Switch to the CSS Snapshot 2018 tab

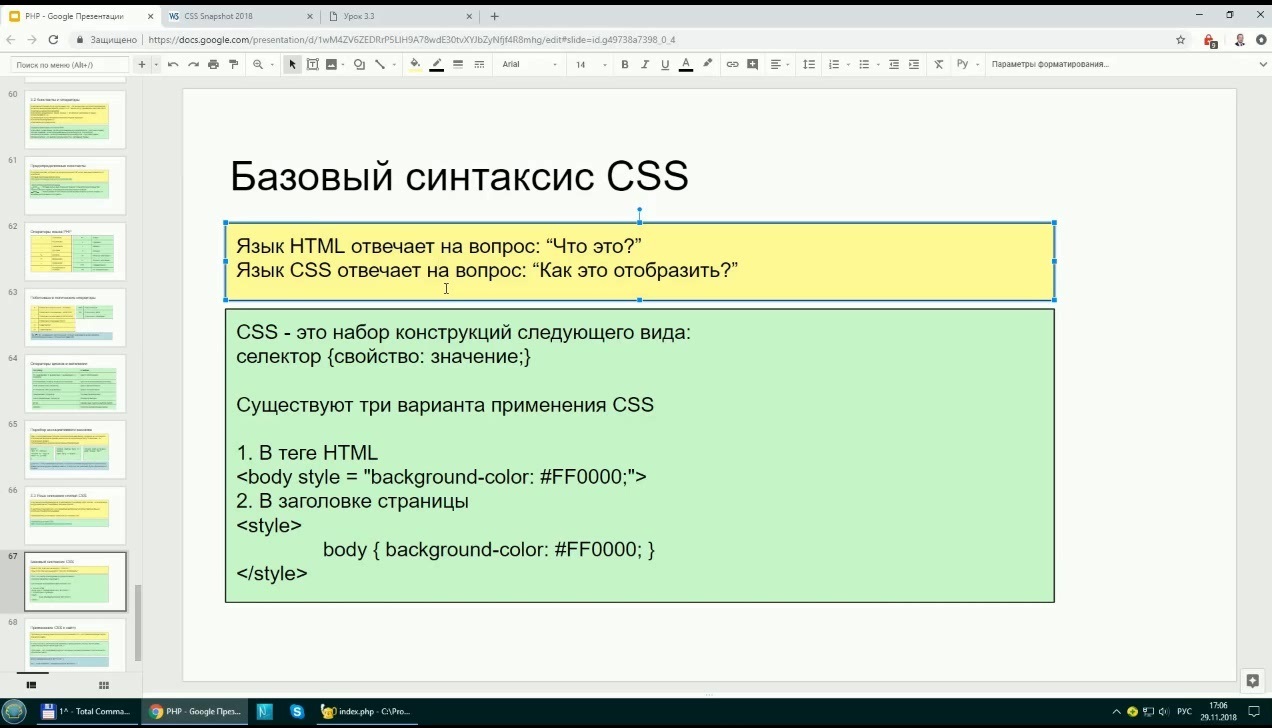coord(238,16)
